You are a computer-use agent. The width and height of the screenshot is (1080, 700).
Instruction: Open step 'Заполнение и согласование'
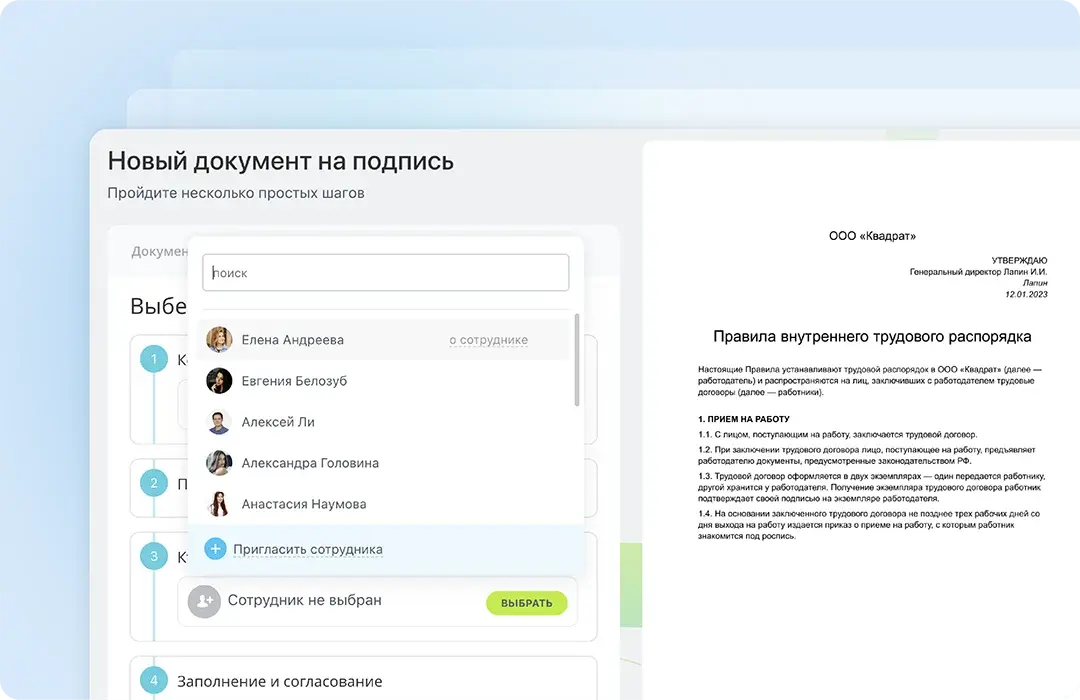point(280,681)
